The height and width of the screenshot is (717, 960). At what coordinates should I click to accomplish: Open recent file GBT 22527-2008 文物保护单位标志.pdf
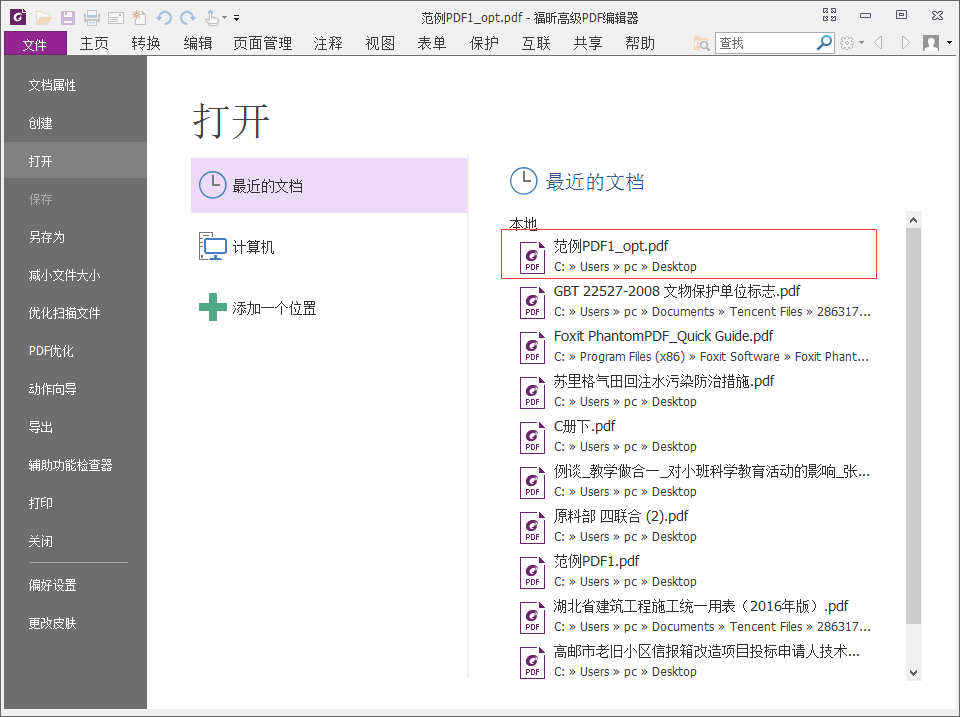(x=696, y=301)
